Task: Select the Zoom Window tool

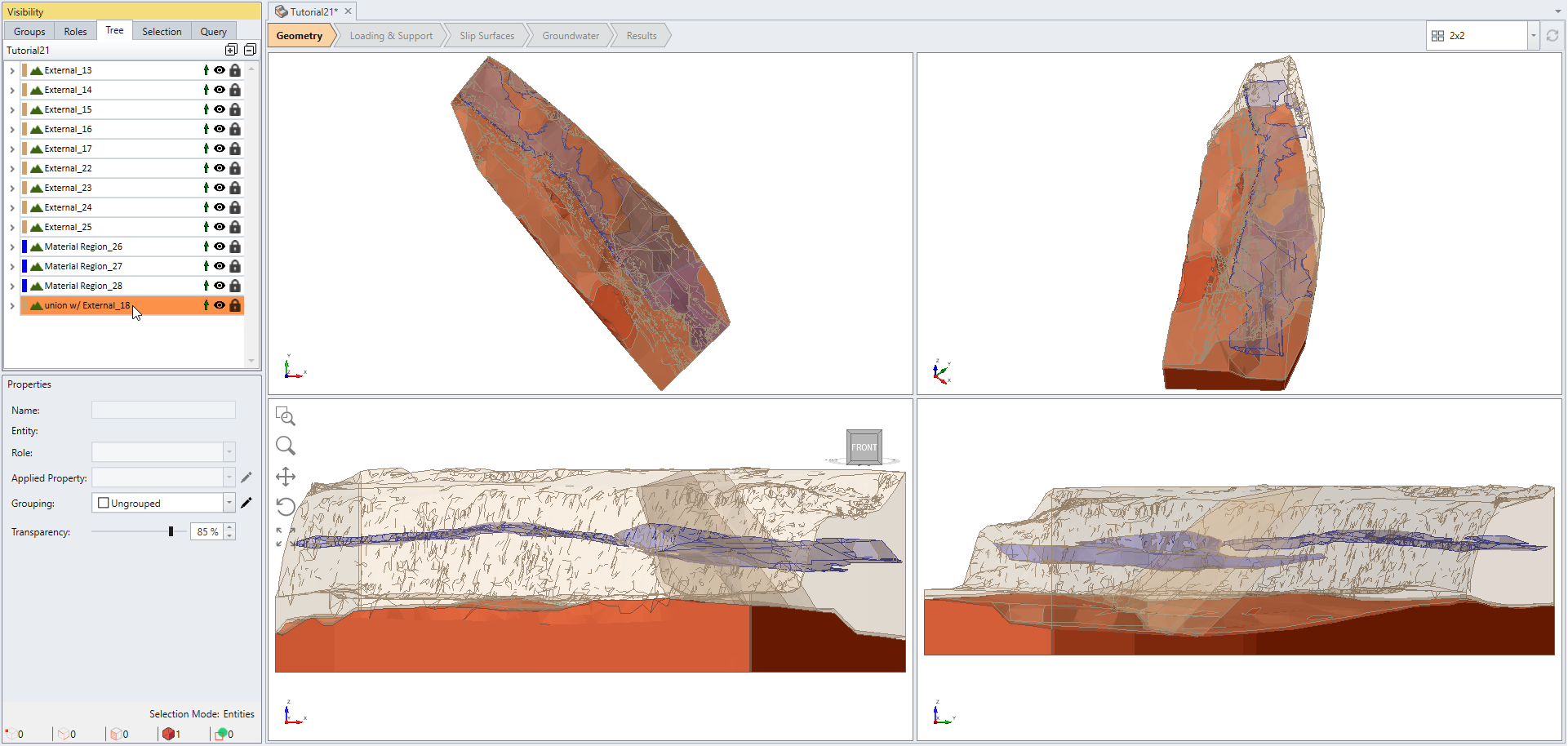Action: pyautogui.click(x=287, y=416)
